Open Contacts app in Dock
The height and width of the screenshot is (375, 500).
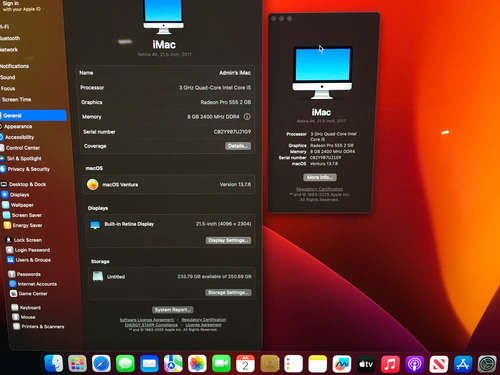[x=270, y=363]
